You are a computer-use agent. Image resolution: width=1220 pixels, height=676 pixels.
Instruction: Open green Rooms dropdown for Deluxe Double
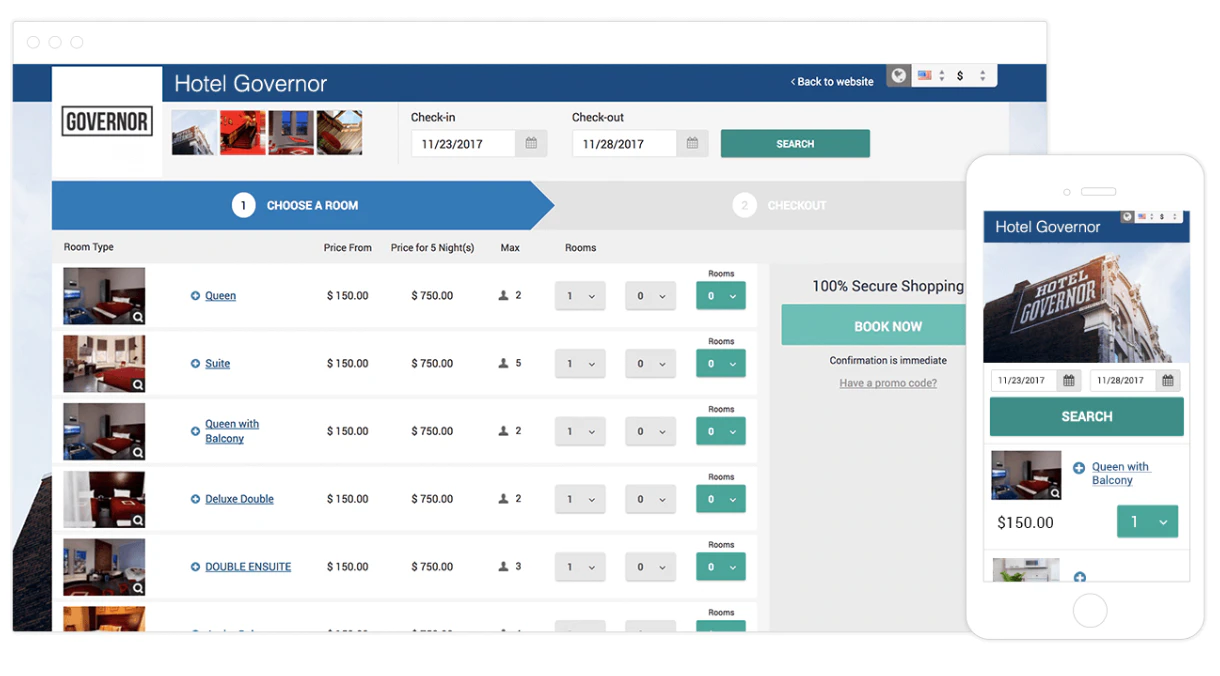coord(721,499)
